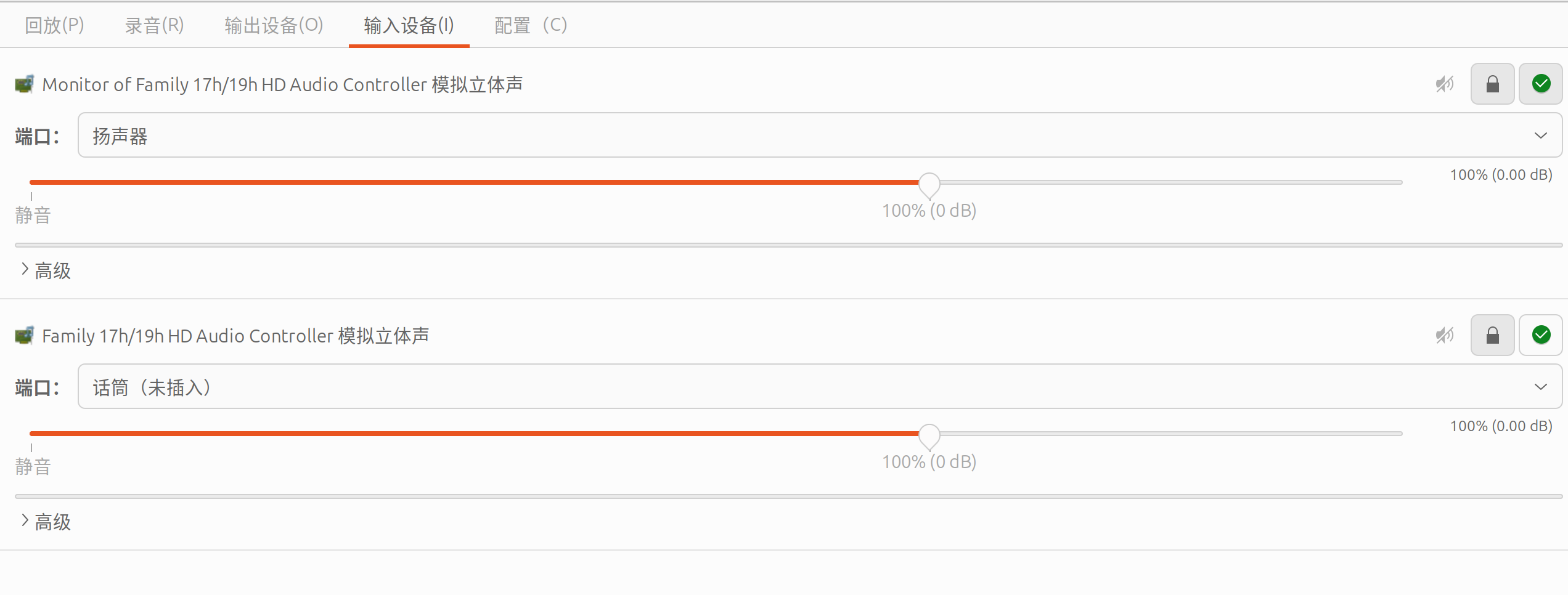Click the sound card icon beside the Monitor device name
Image resolution: width=1568 pixels, height=595 pixels.
[x=25, y=84]
